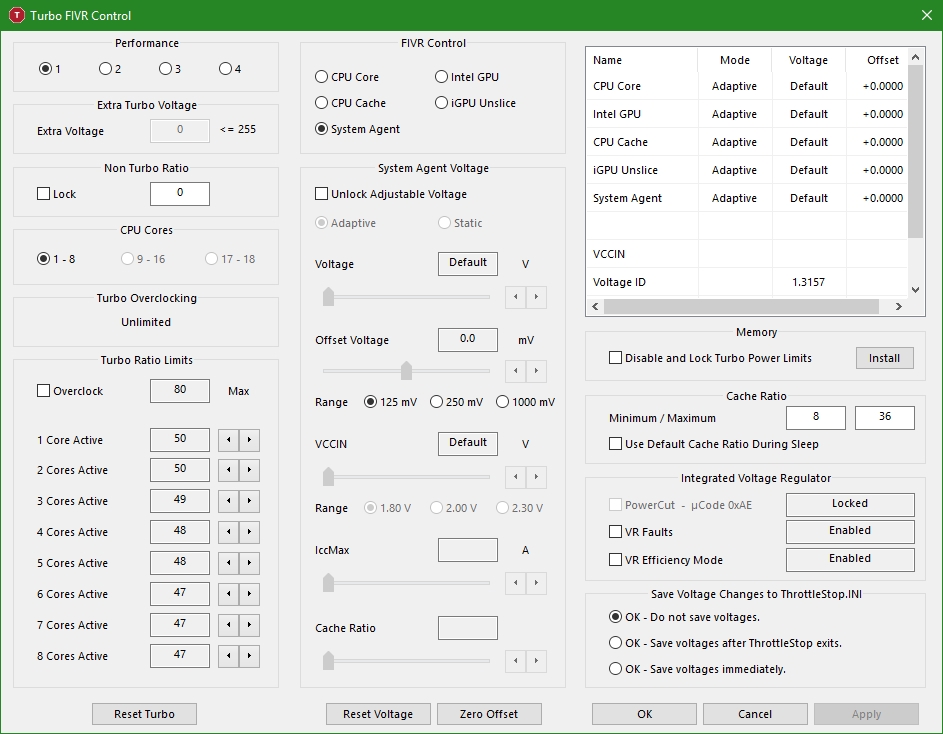The image size is (943, 734).
Task: Increase the 8 Cores Active ratio
Action: point(250,656)
